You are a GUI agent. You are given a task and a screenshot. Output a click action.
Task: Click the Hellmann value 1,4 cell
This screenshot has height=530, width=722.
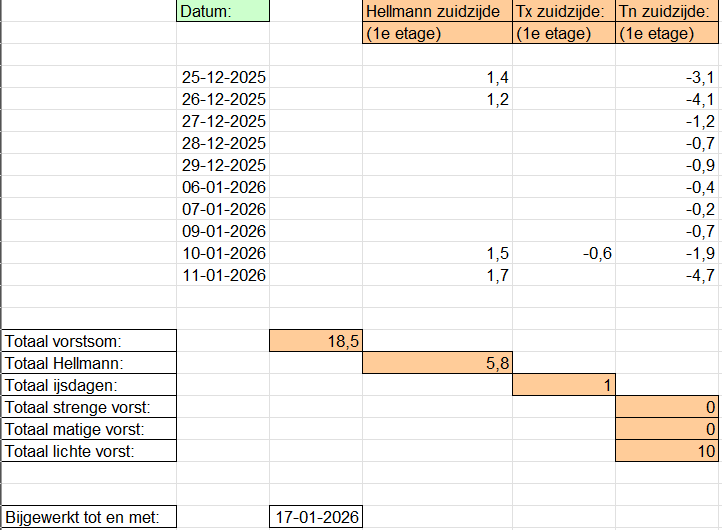coord(437,77)
